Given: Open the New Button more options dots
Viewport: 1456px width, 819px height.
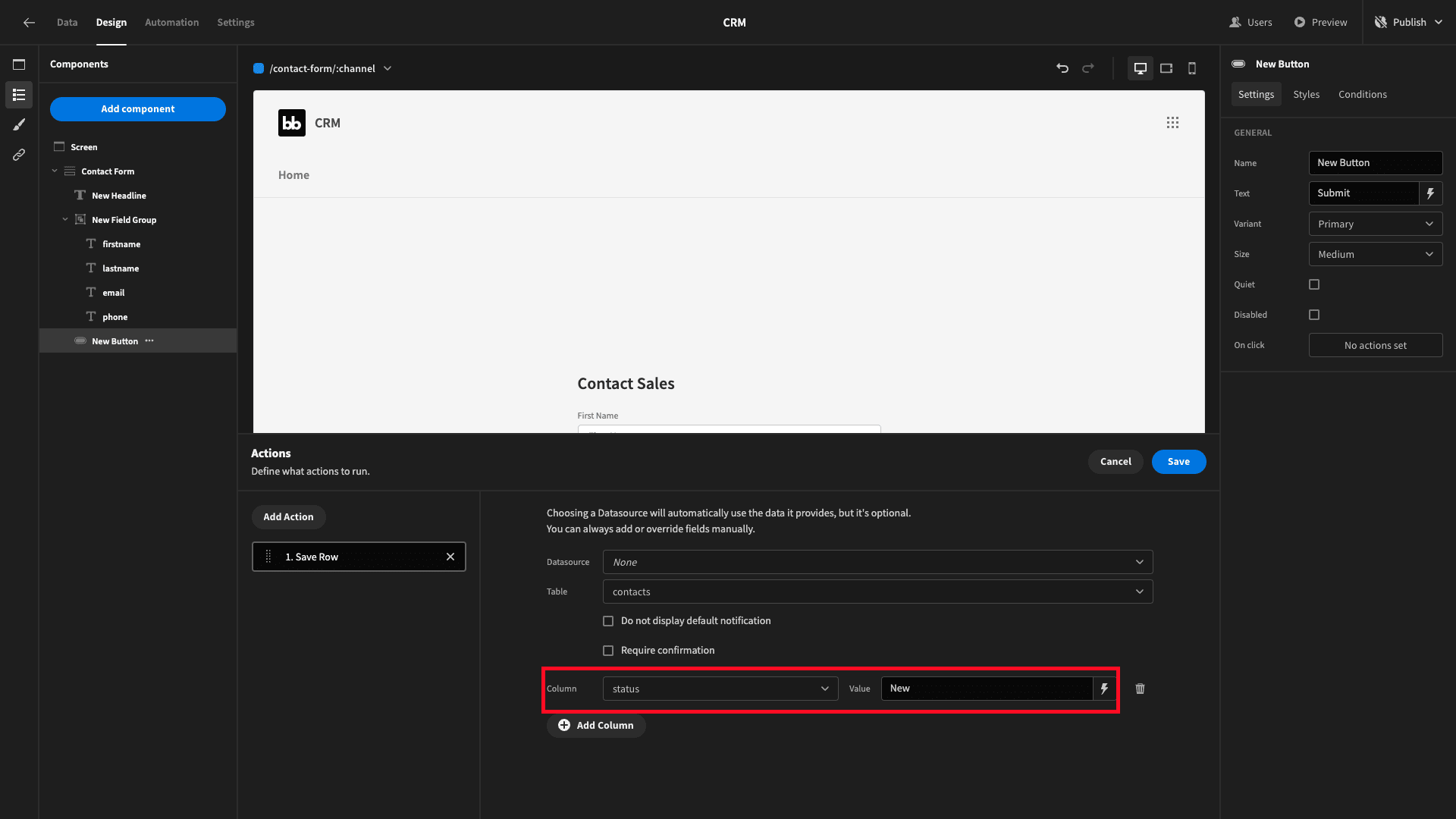Looking at the screenshot, I should 149,341.
